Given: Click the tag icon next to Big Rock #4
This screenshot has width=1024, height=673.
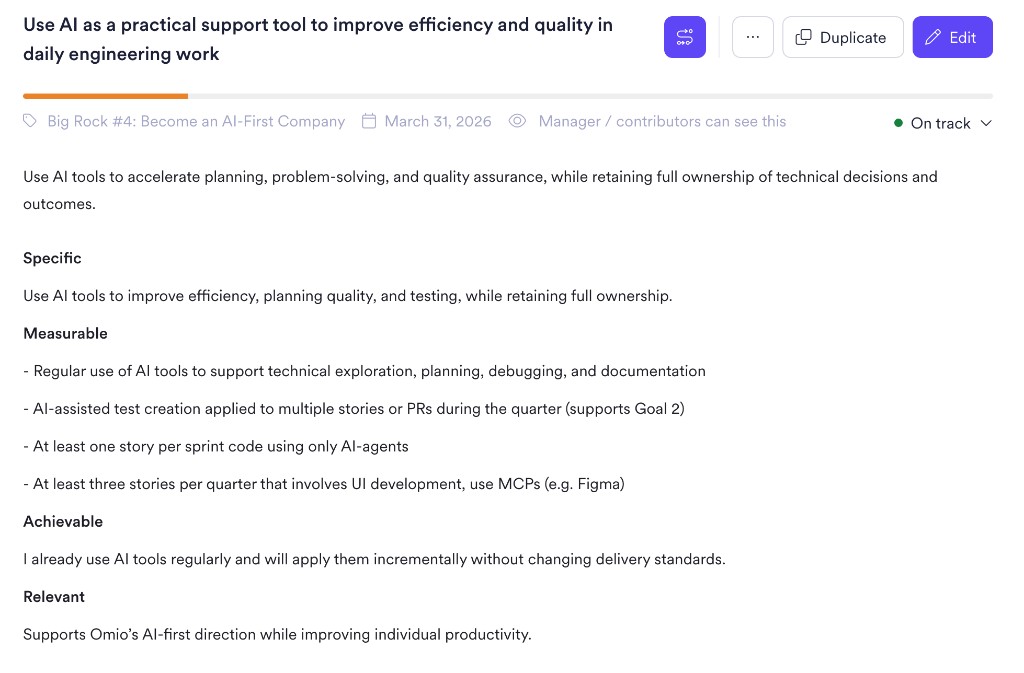Looking at the screenshot, I should pos(30,120).
